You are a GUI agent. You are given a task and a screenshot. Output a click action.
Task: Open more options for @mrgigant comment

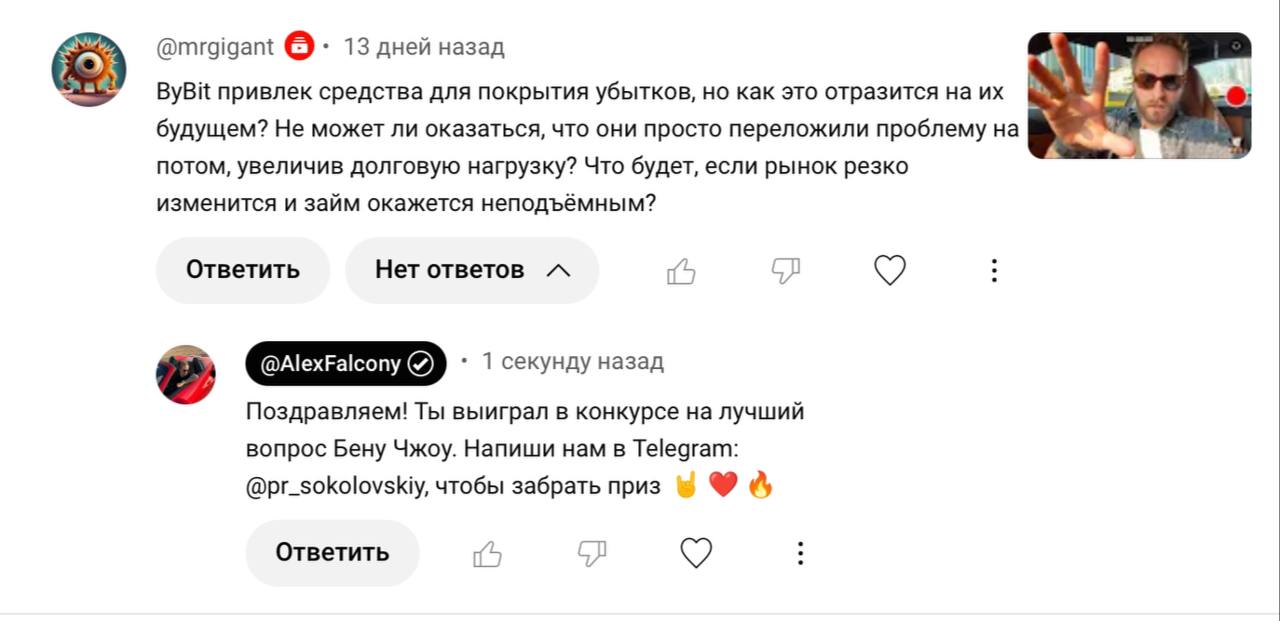994,271
